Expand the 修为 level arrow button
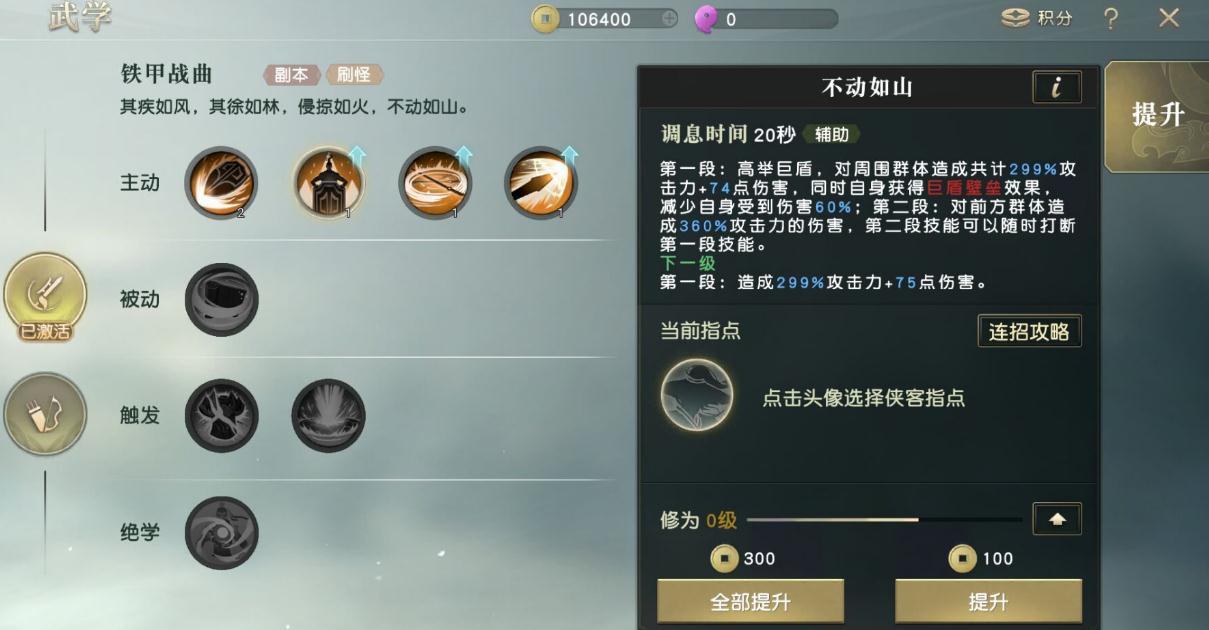The width and height of the screenshot is (1209, 630). 1057,519
